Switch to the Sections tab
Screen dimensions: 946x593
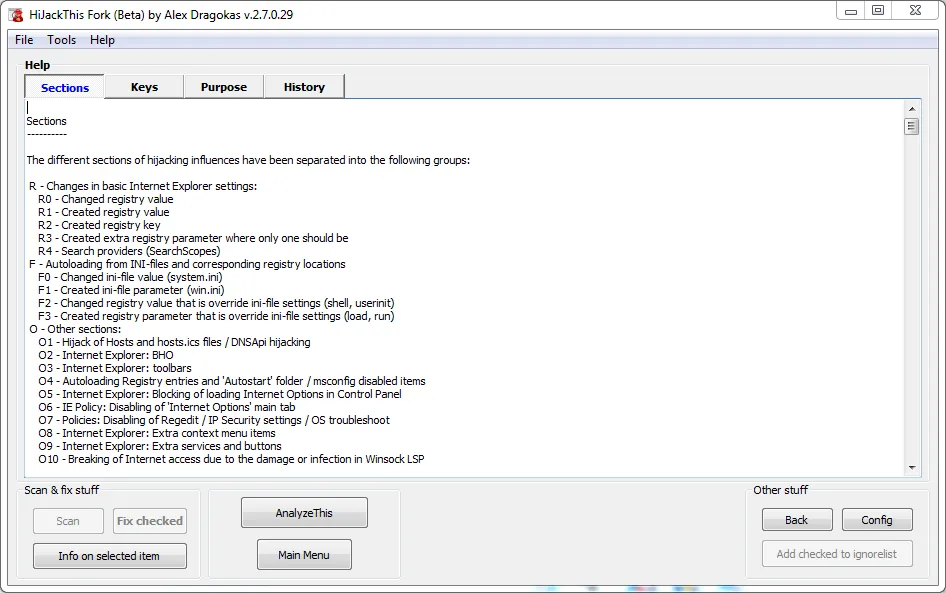click(x=65, y=87)
